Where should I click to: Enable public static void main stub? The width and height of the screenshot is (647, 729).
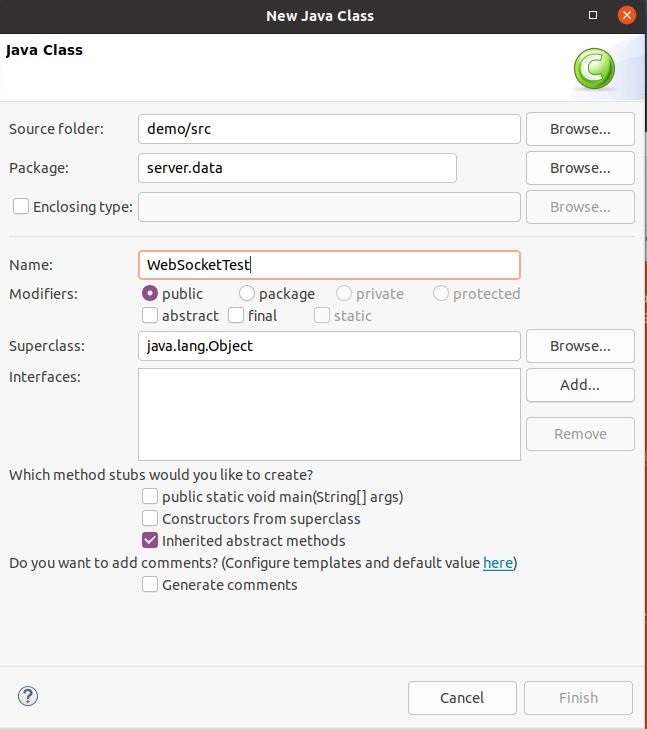[150, 496]
